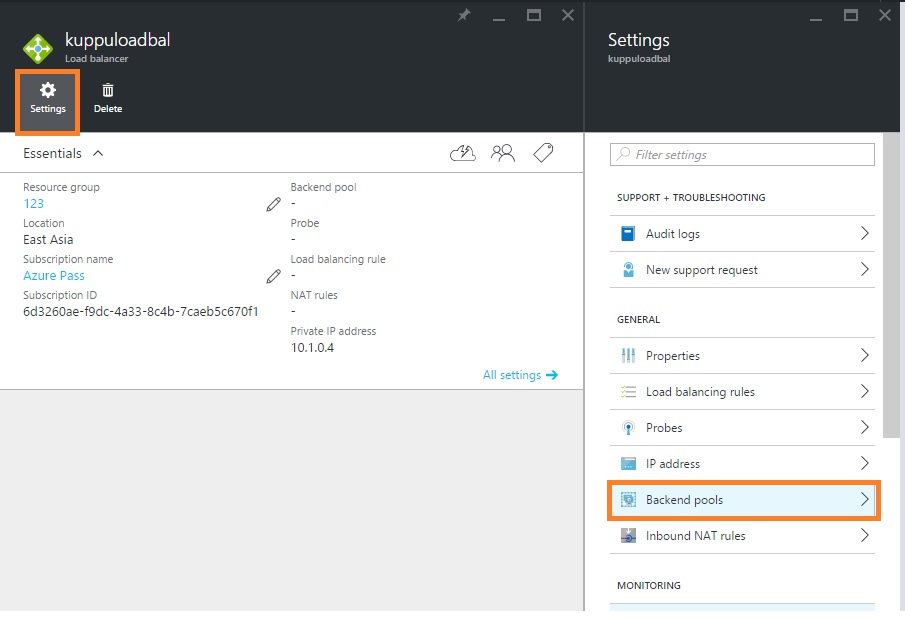Open the users and roles icon
This screenshot has width=905, height=634.
[502, 153]
